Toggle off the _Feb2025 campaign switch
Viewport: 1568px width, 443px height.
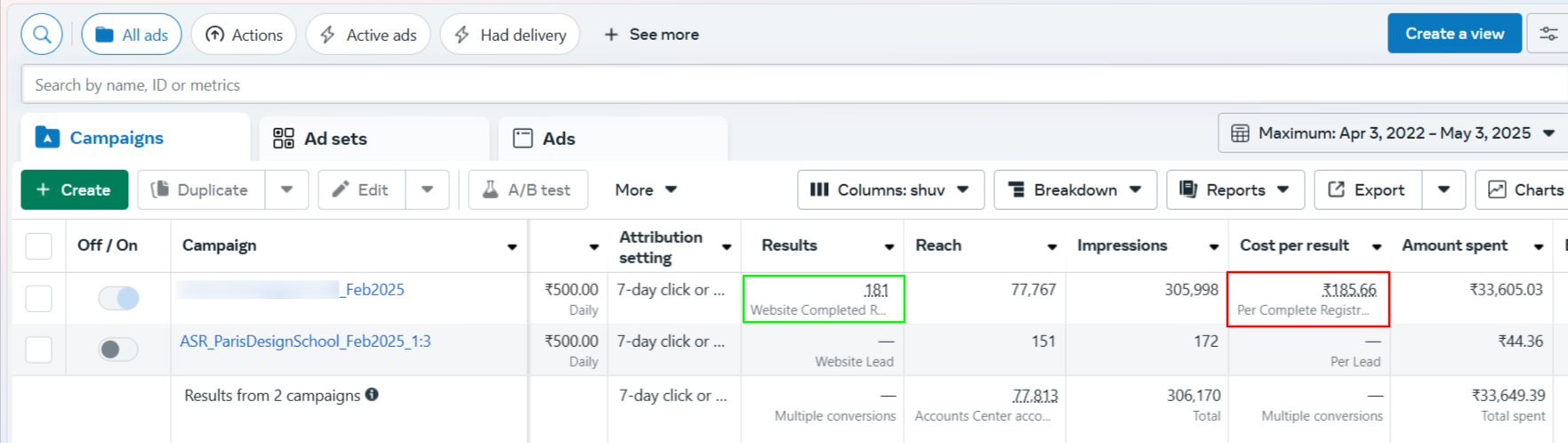(118, 298)
